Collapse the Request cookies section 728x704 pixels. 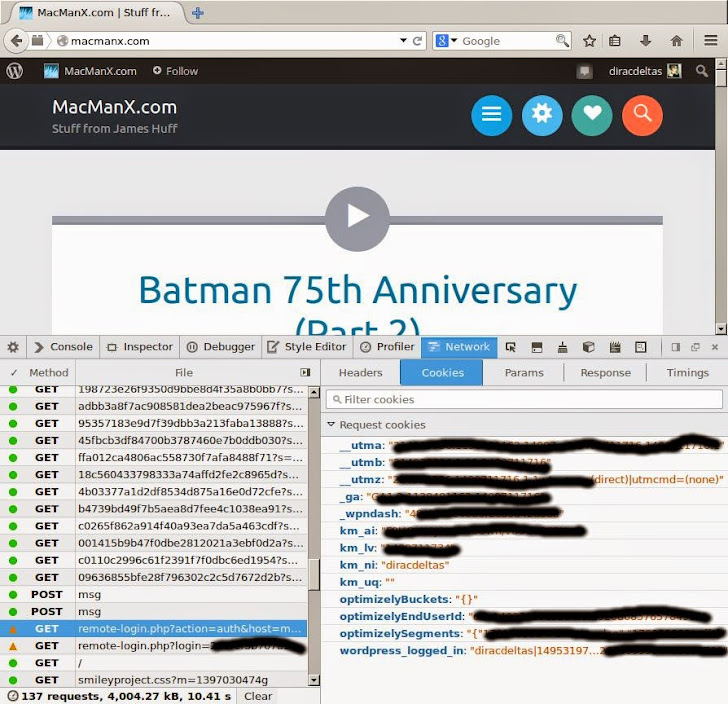331,424
